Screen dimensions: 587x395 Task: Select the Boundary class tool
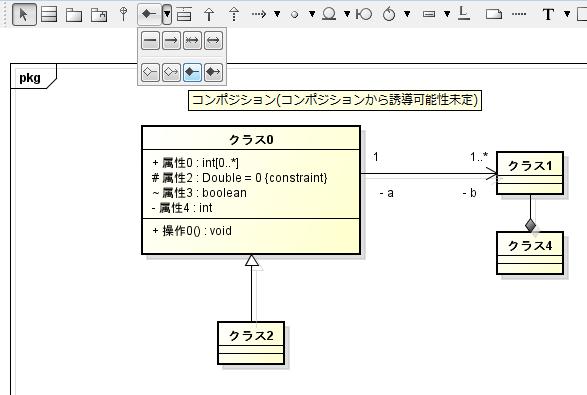(364, 15)
